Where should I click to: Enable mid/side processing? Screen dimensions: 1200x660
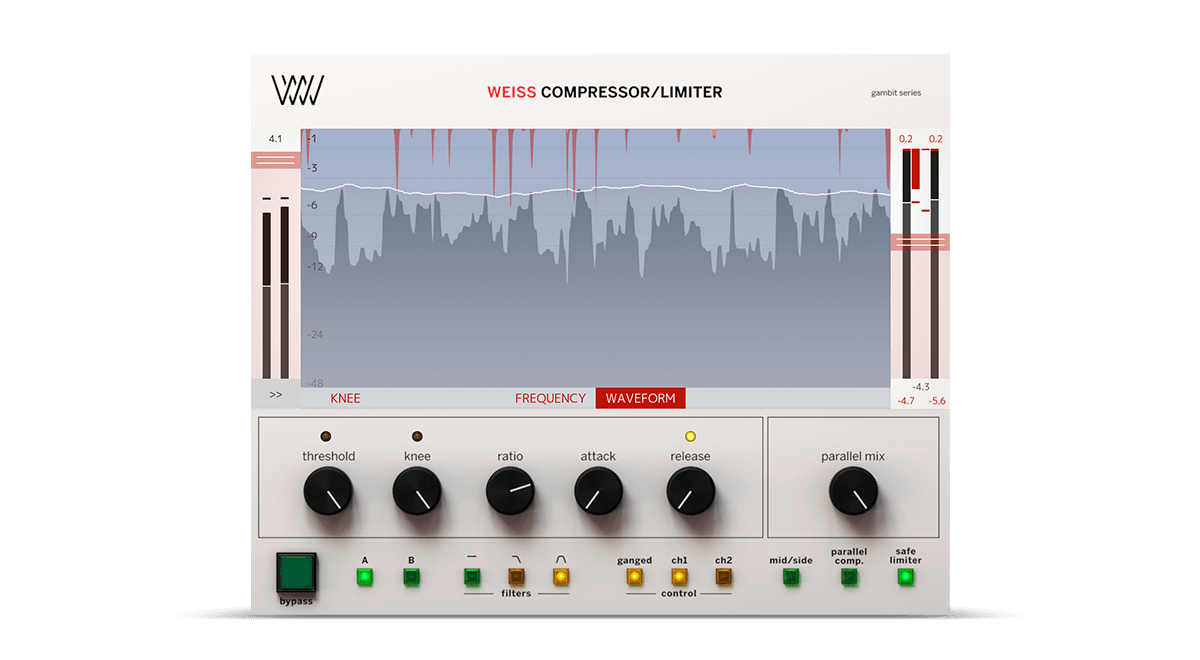(x=791, y=575)
